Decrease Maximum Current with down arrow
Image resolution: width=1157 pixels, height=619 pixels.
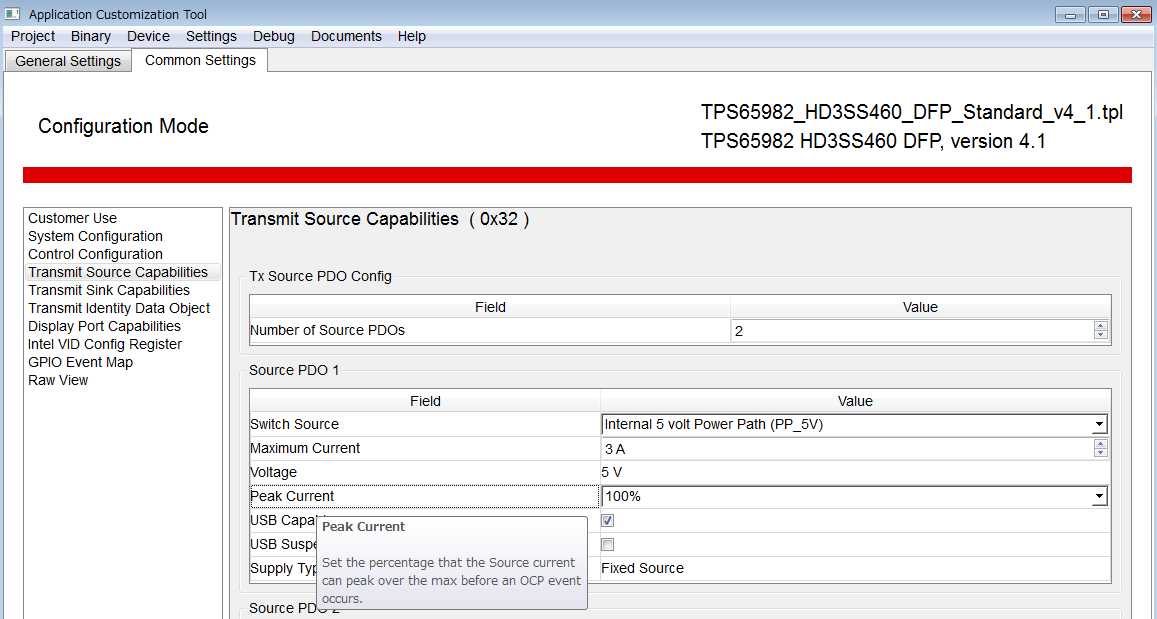(1101, 453)
